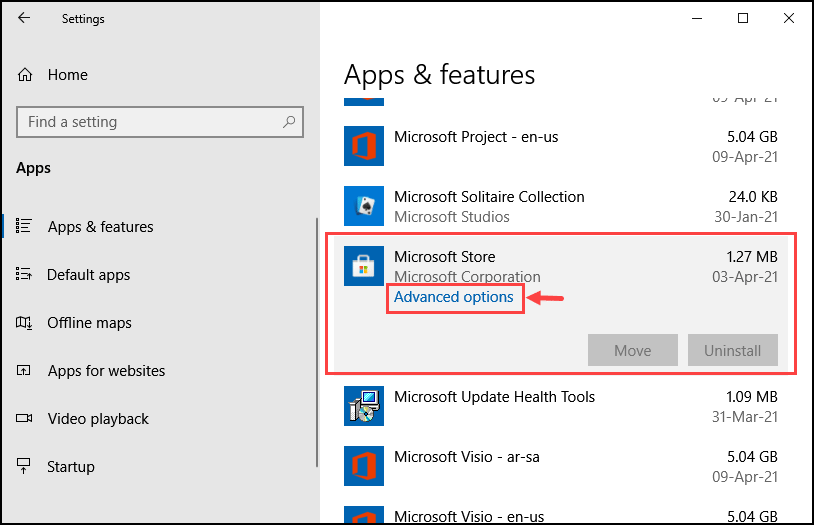This screenshot has height=525, width=814.
Task: Click the Startup icon
Action: coord(24,466)
